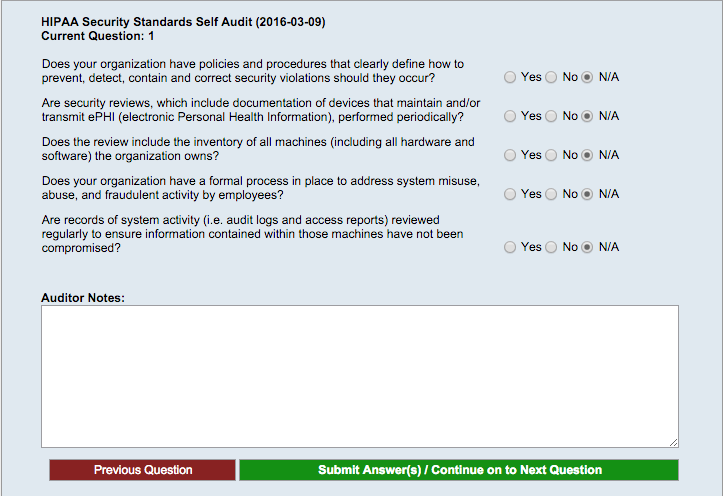This screenshot has width=723, height=496.
Task: Pick Yes for employee system misuse process
Action: click(510, 194)
